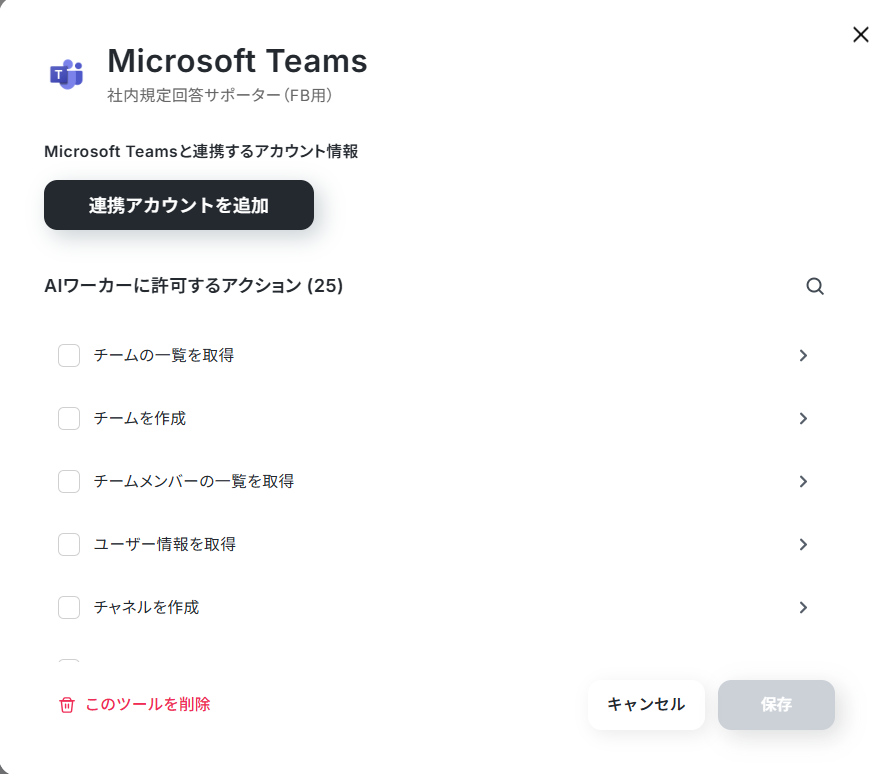
Task: Expand the チャネルを作成 row arrow
Action: (803, 607)
